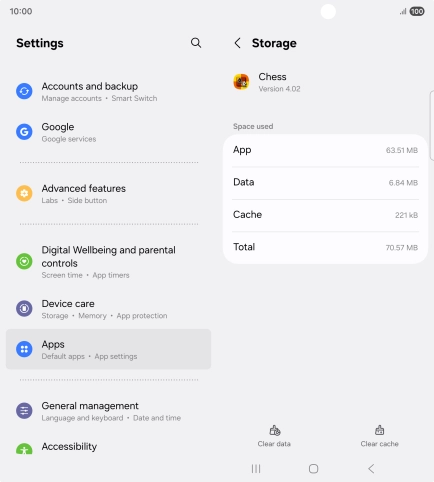Open General management settings
This screenshot has height=482, width=434.
[108, 411]
